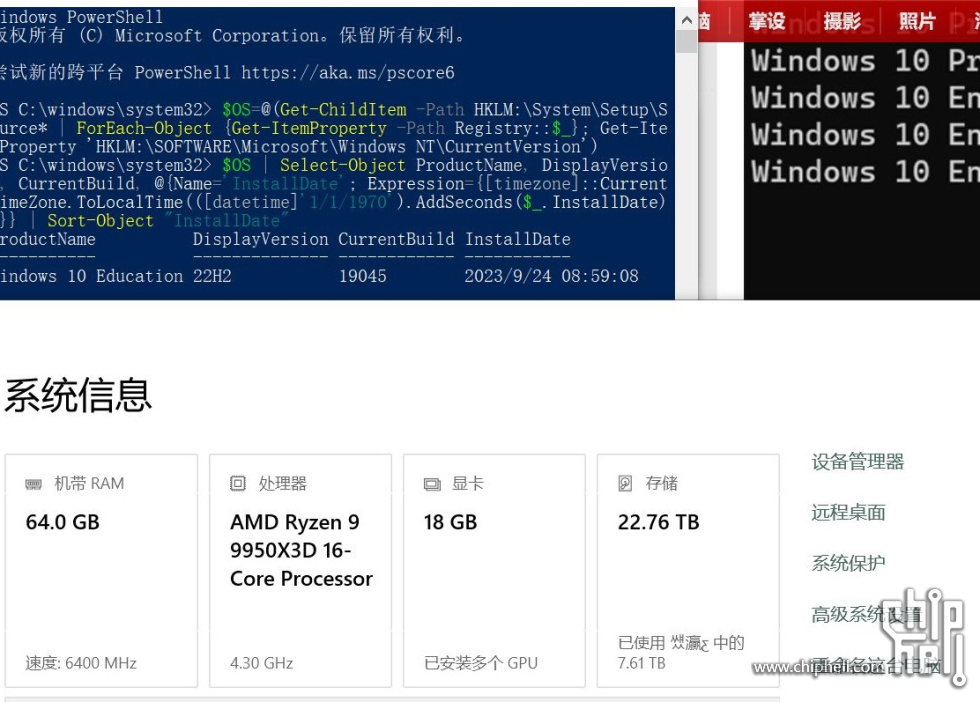The height and width of the screenshot is (702, 980).
Task: Click the 显卡 label
Action: point(468,483)
